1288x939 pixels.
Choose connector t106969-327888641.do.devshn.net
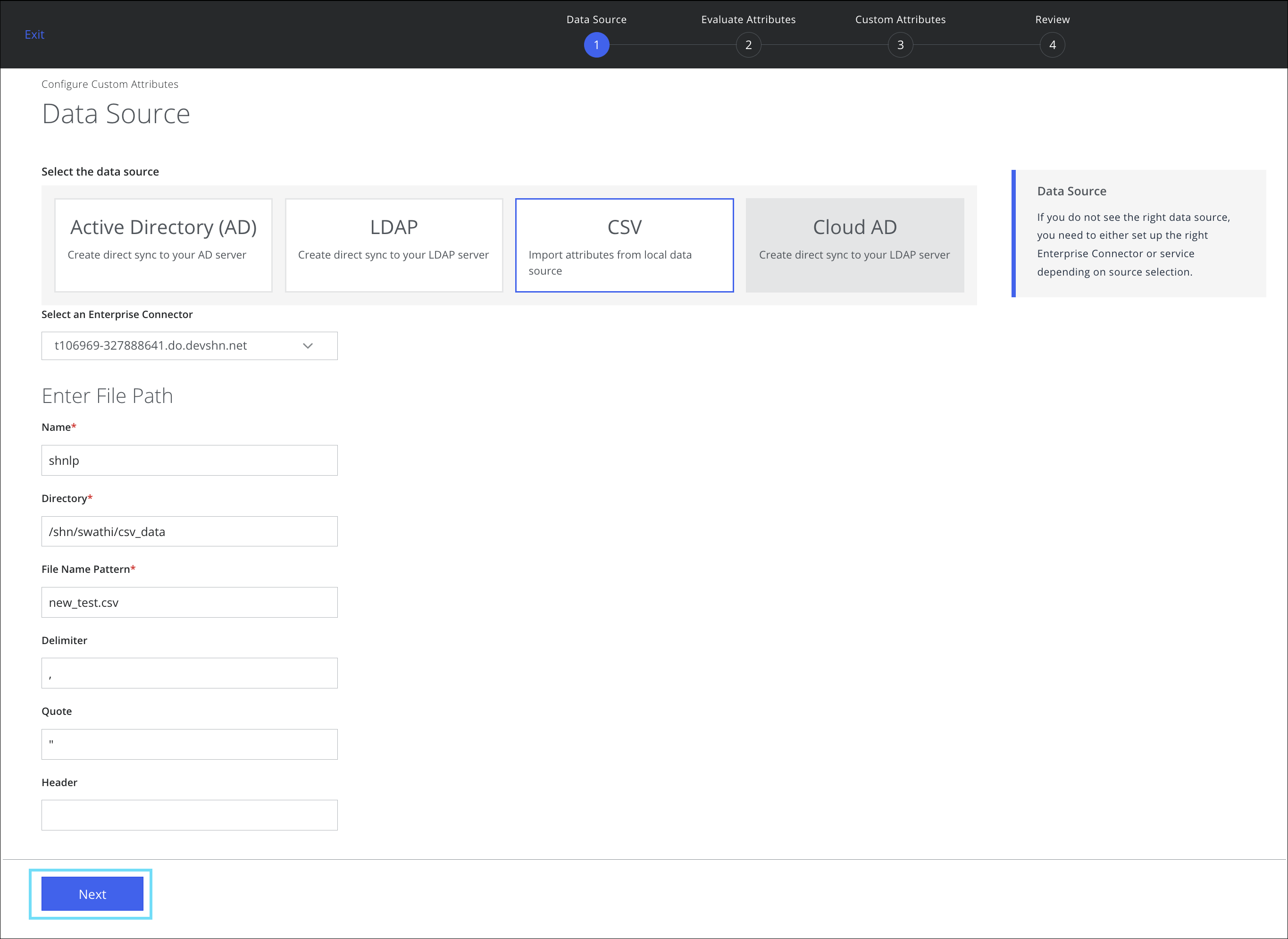[151, 345]
